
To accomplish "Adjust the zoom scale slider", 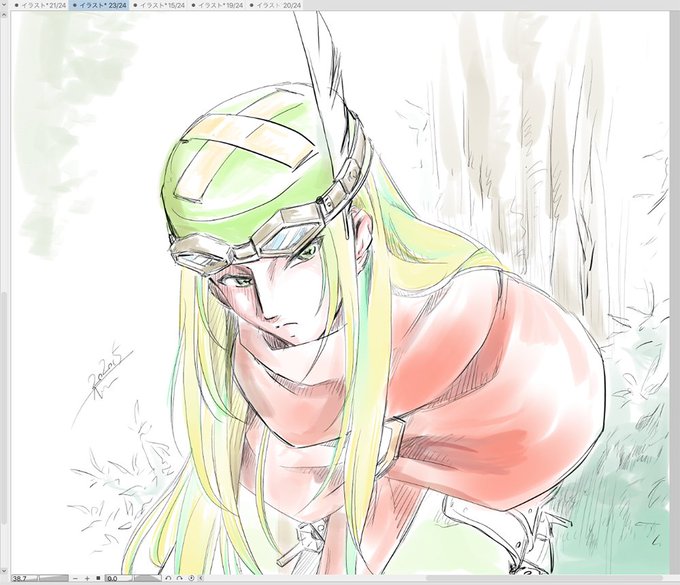I will click(53, 578).
